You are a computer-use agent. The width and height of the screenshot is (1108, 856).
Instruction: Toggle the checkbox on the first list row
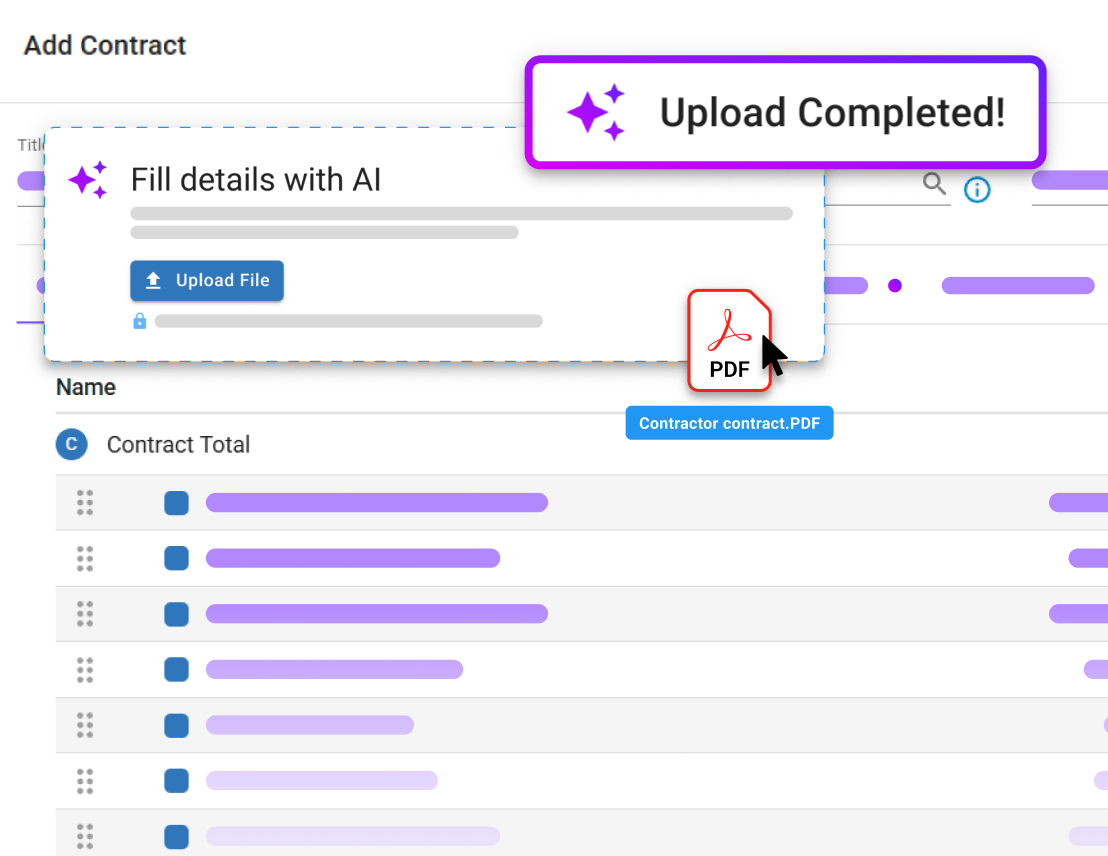point(176,503)
